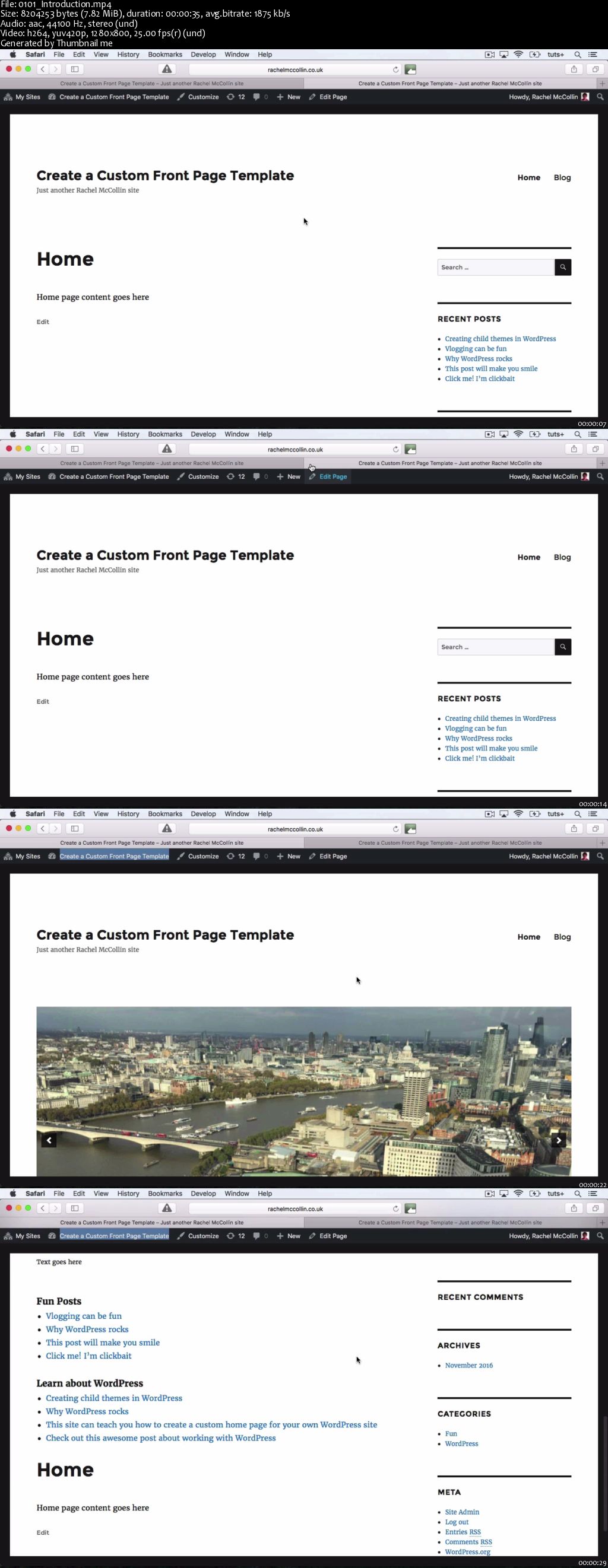
Task: Open the link about creating a custom home page
Action: pyautogui.click(x=211, y=1424)
